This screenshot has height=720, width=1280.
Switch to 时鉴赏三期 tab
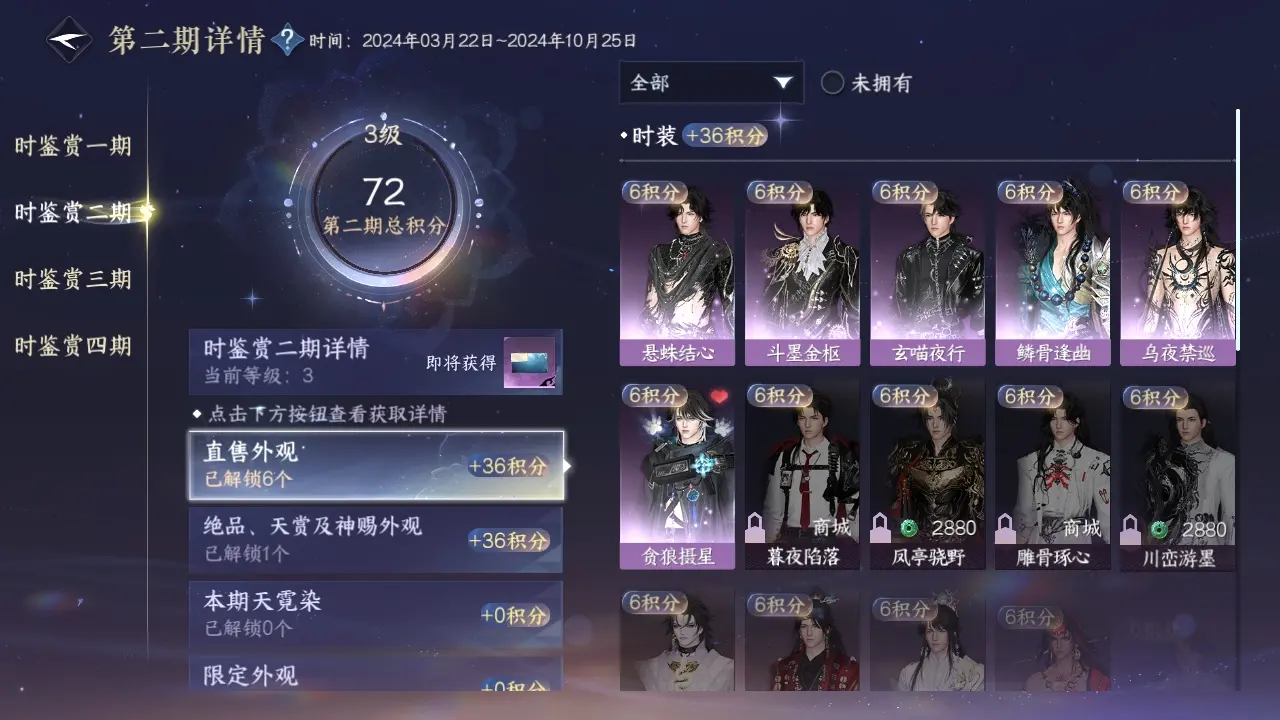(x=73, y=279)
